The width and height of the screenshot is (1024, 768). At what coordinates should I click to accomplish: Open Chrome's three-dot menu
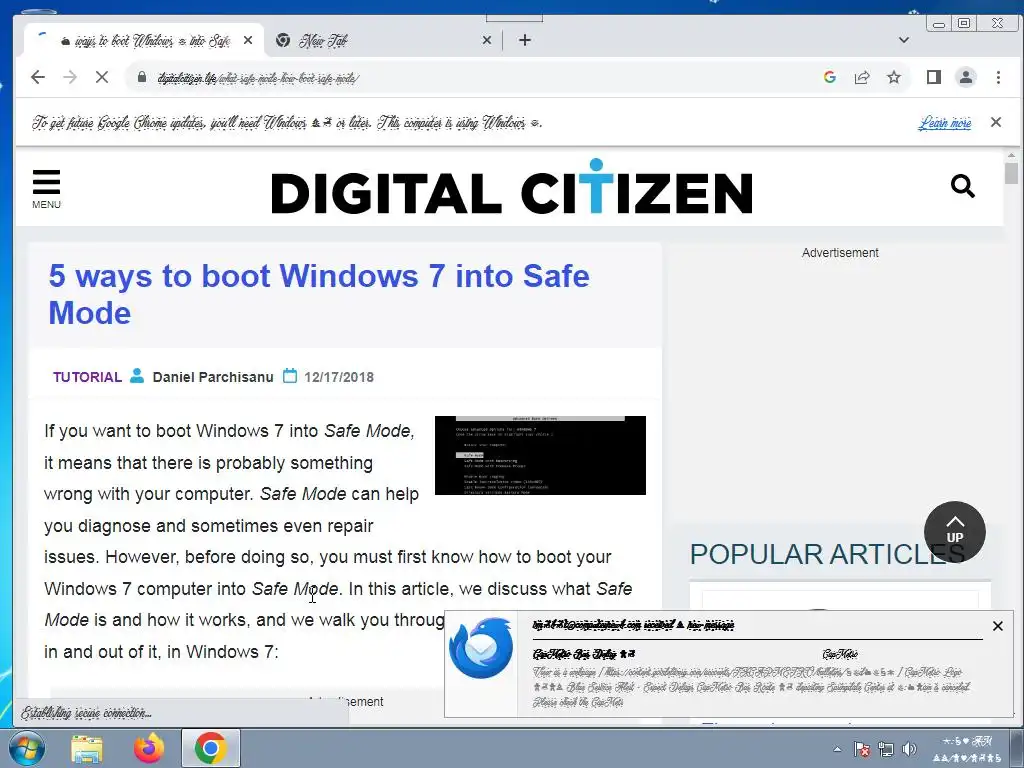[x=998, y=77]
